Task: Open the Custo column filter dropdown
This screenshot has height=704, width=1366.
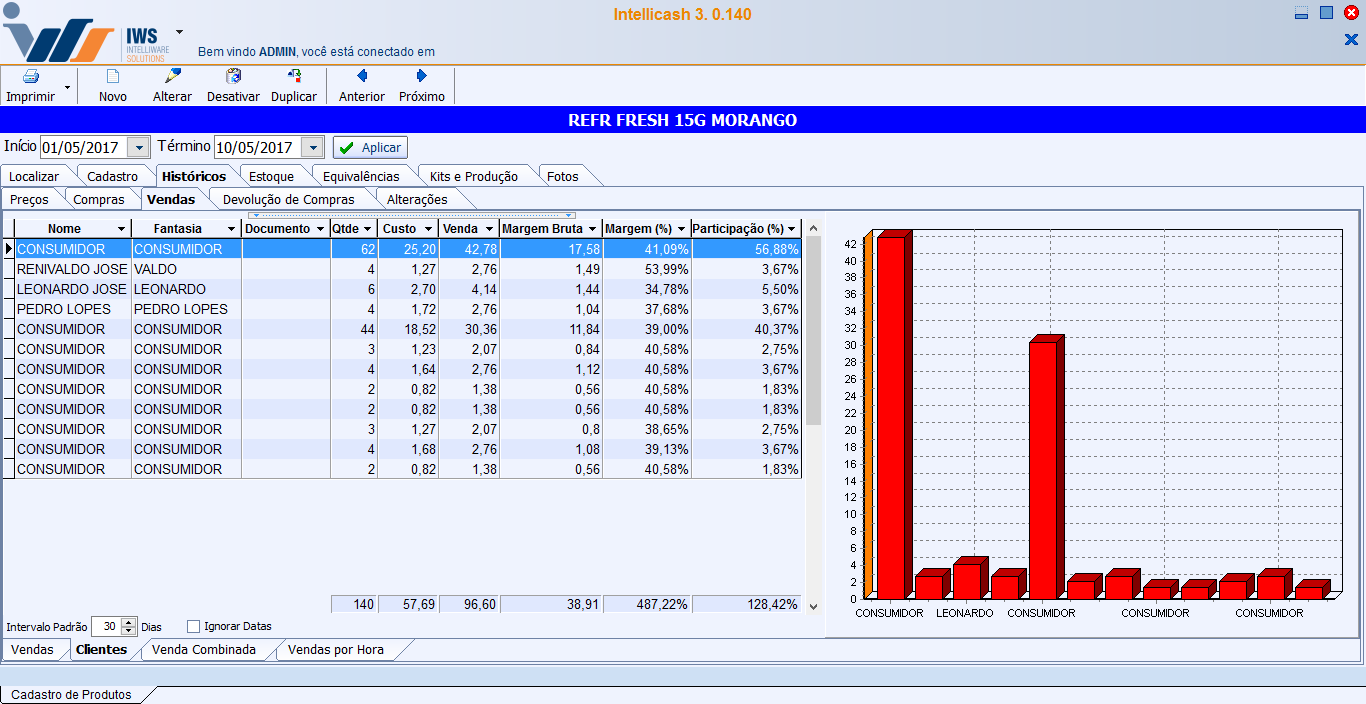Action: [x=428, y=229]
